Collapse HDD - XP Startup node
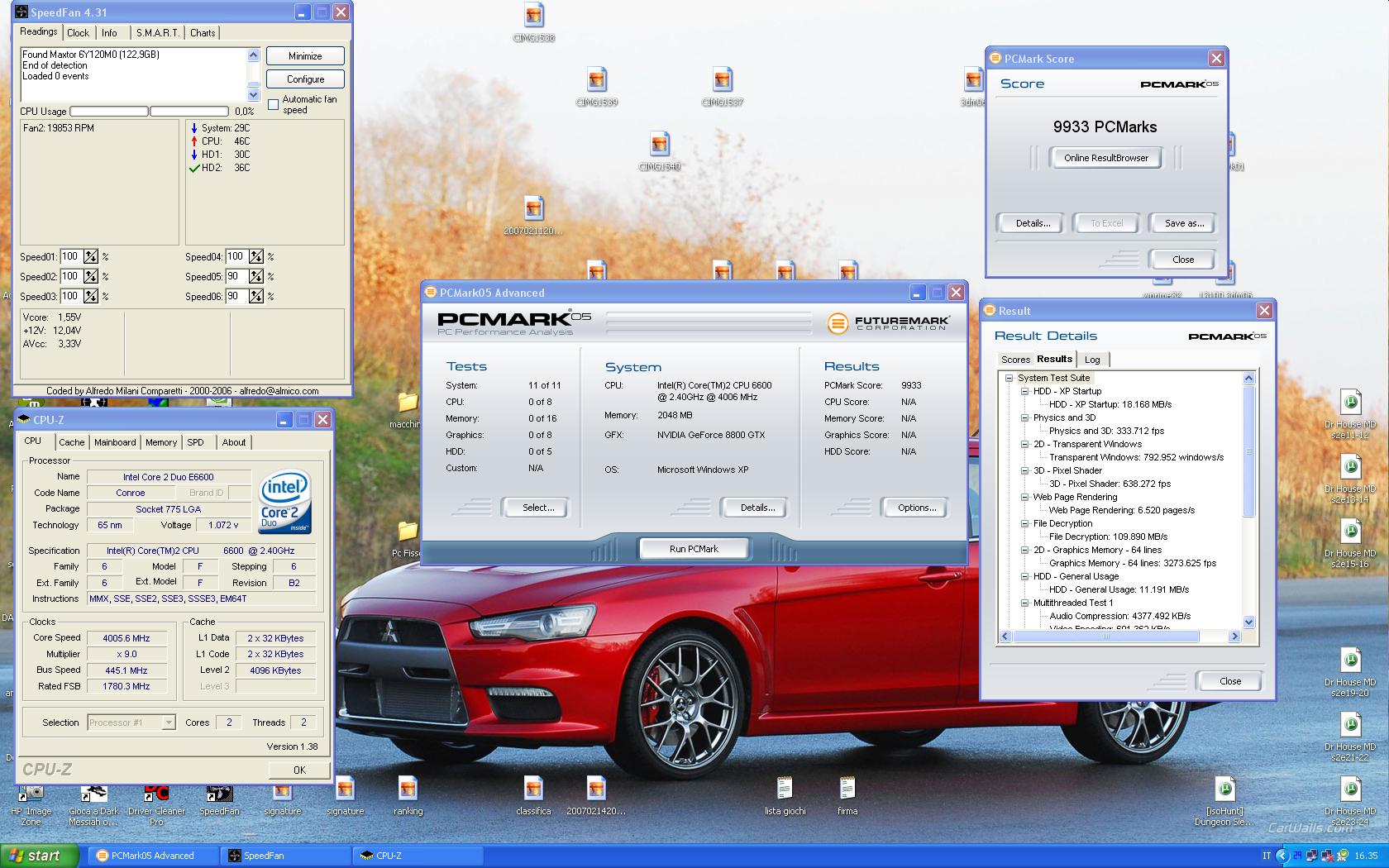The image size is (1389, 868). [x=1025, y=391]
